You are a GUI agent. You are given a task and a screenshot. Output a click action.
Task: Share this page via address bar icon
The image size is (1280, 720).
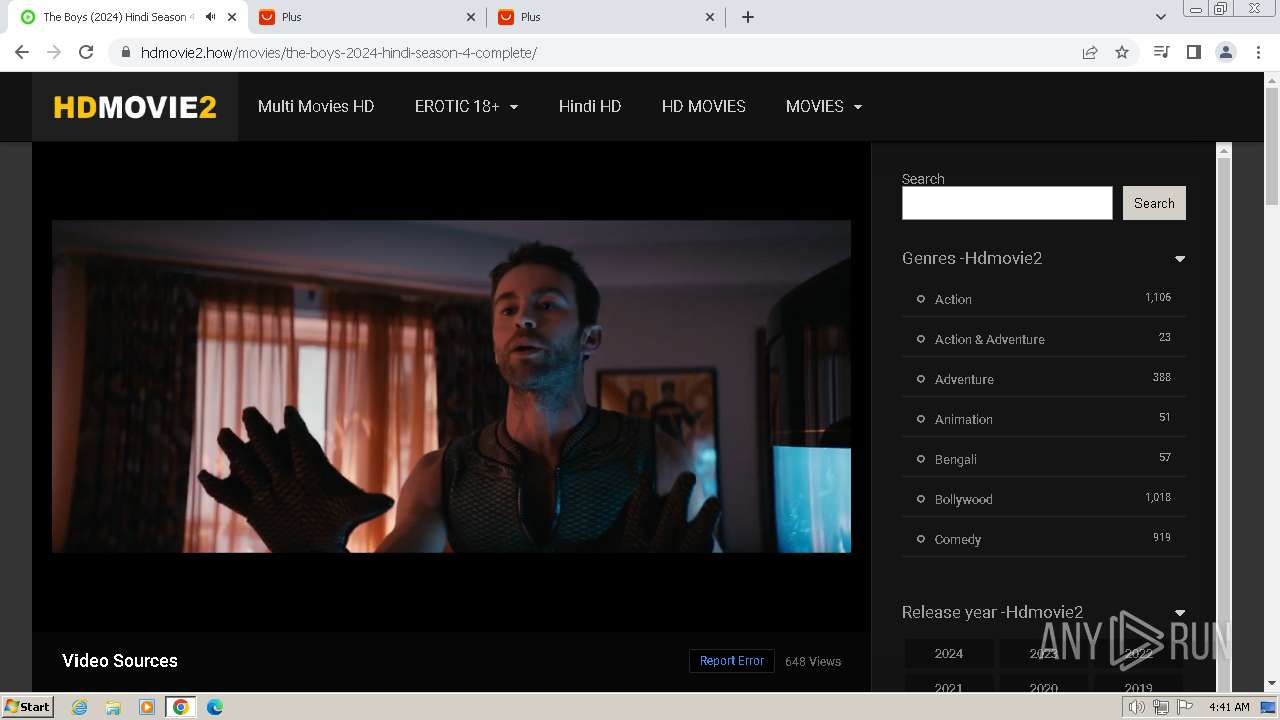1090,52
